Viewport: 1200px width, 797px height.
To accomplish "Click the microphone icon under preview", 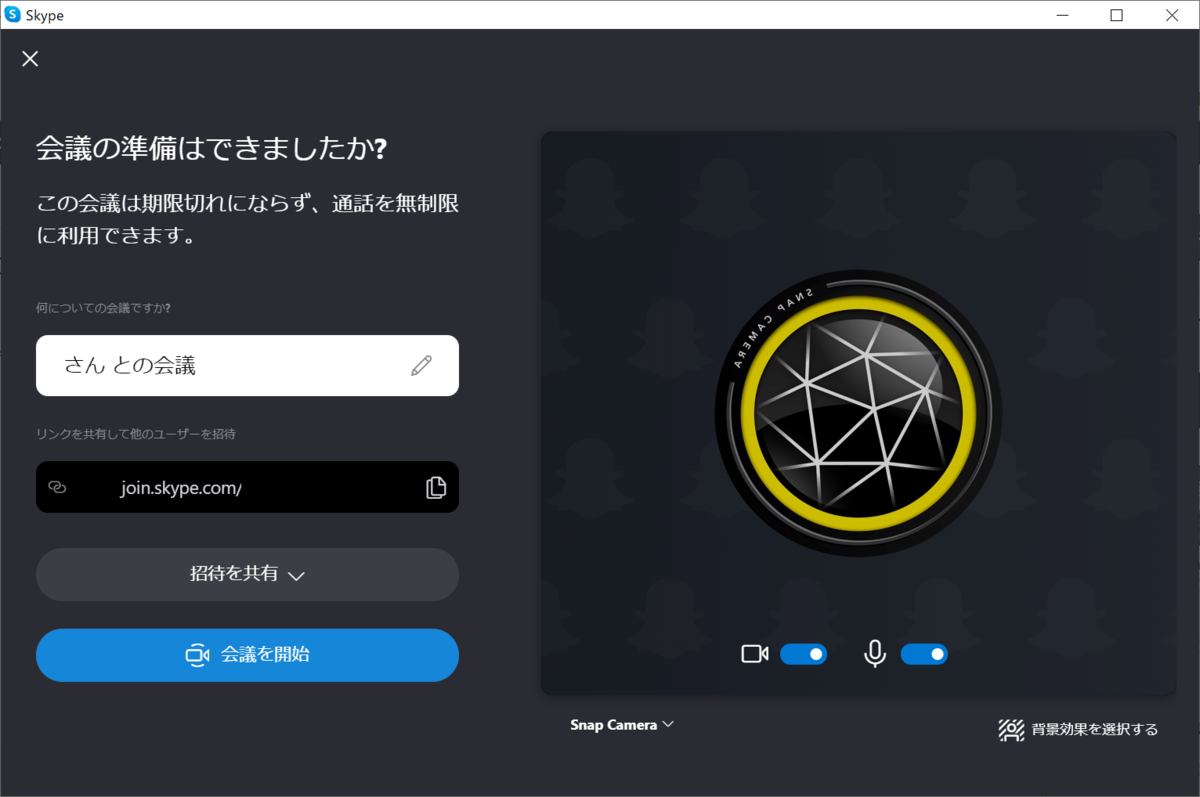I will click(x=875, y=654).
